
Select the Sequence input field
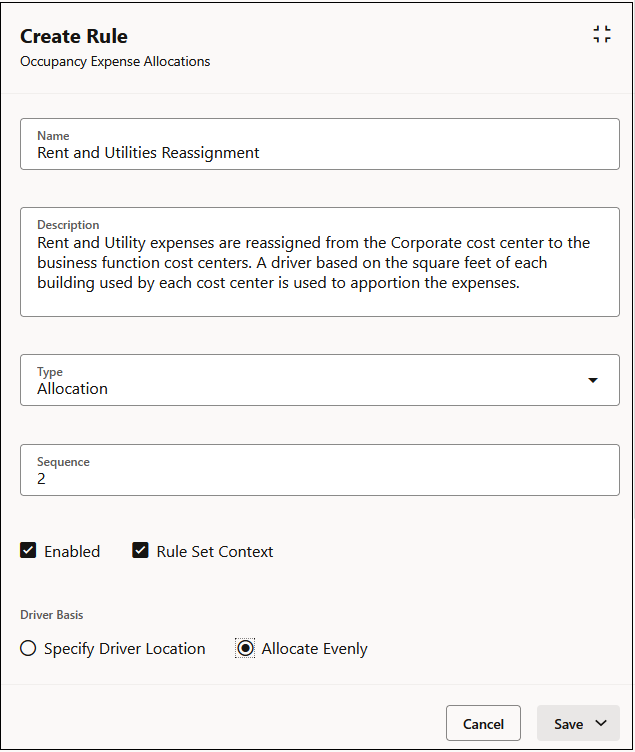[x=320, y=470]
